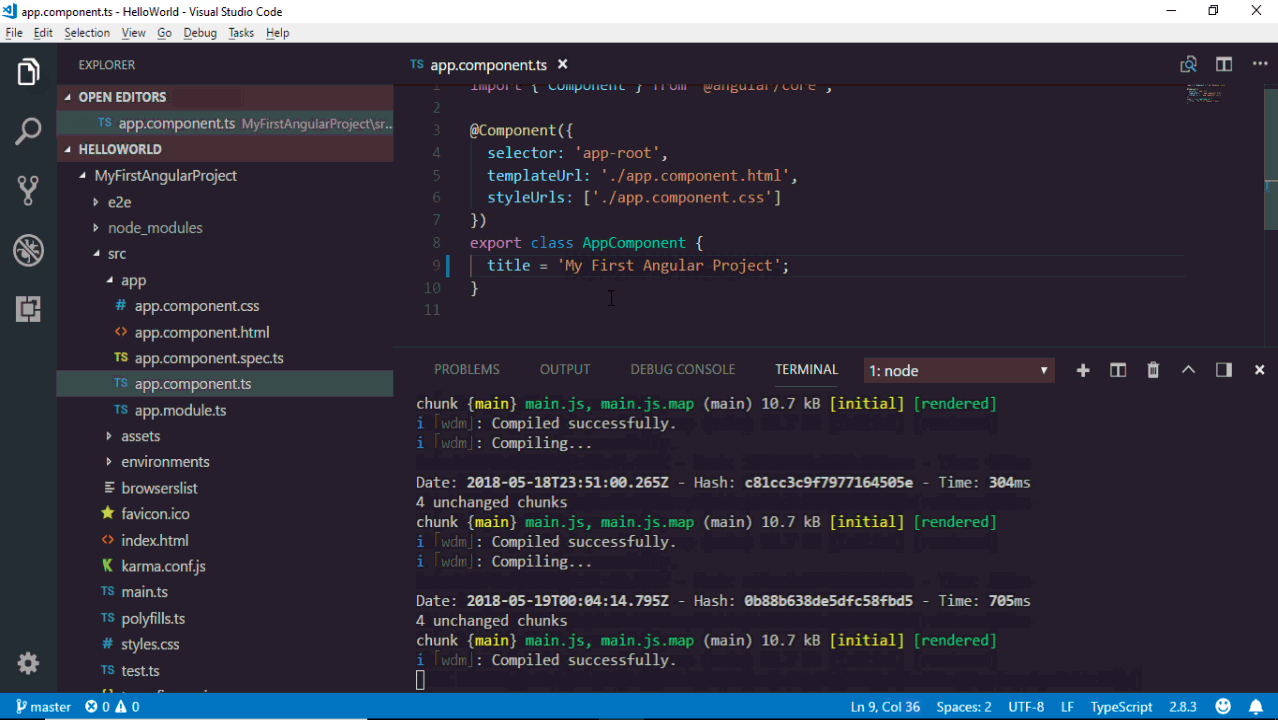Click the master branch indicator
Image resolution: width=1278 pixels, height=720 pixels.
pos(43,707)
